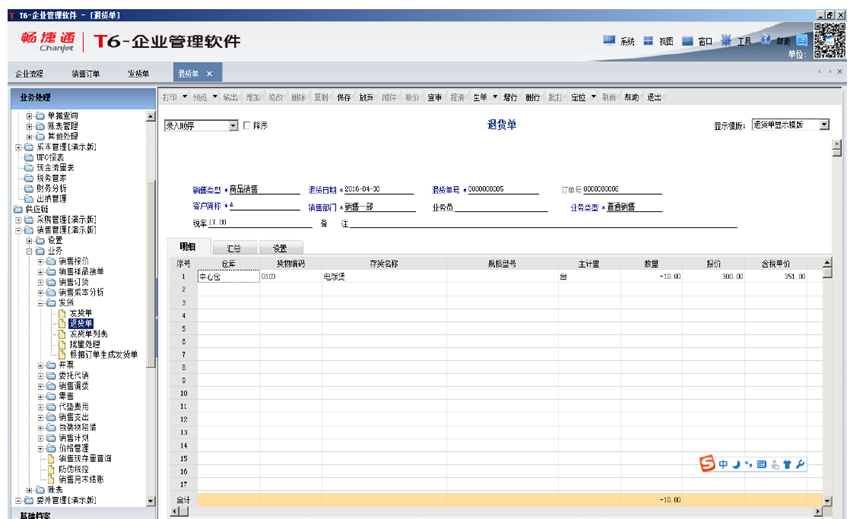Open the 预览 preview dropdown arrow
This screenshot has height=519, width=850.
click(x=215, y=97)
